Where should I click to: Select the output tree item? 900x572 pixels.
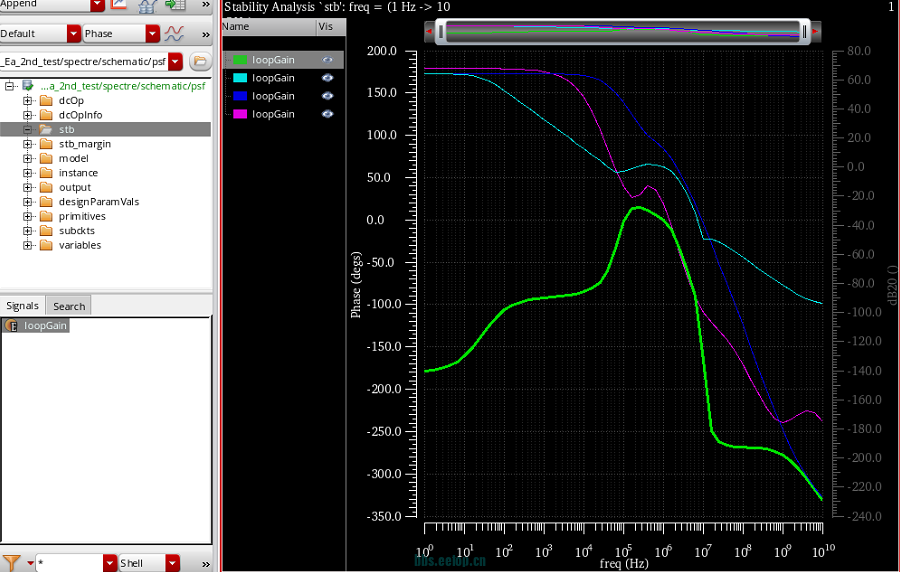click(x=75, y=187)
